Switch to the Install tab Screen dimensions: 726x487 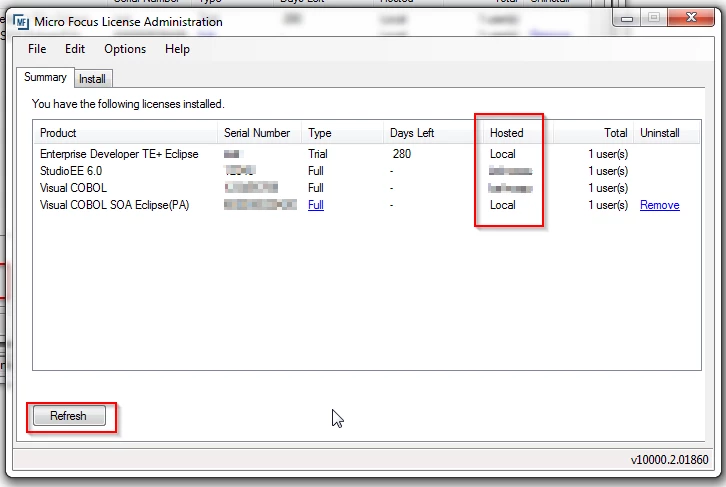click(x=92, y=79)
